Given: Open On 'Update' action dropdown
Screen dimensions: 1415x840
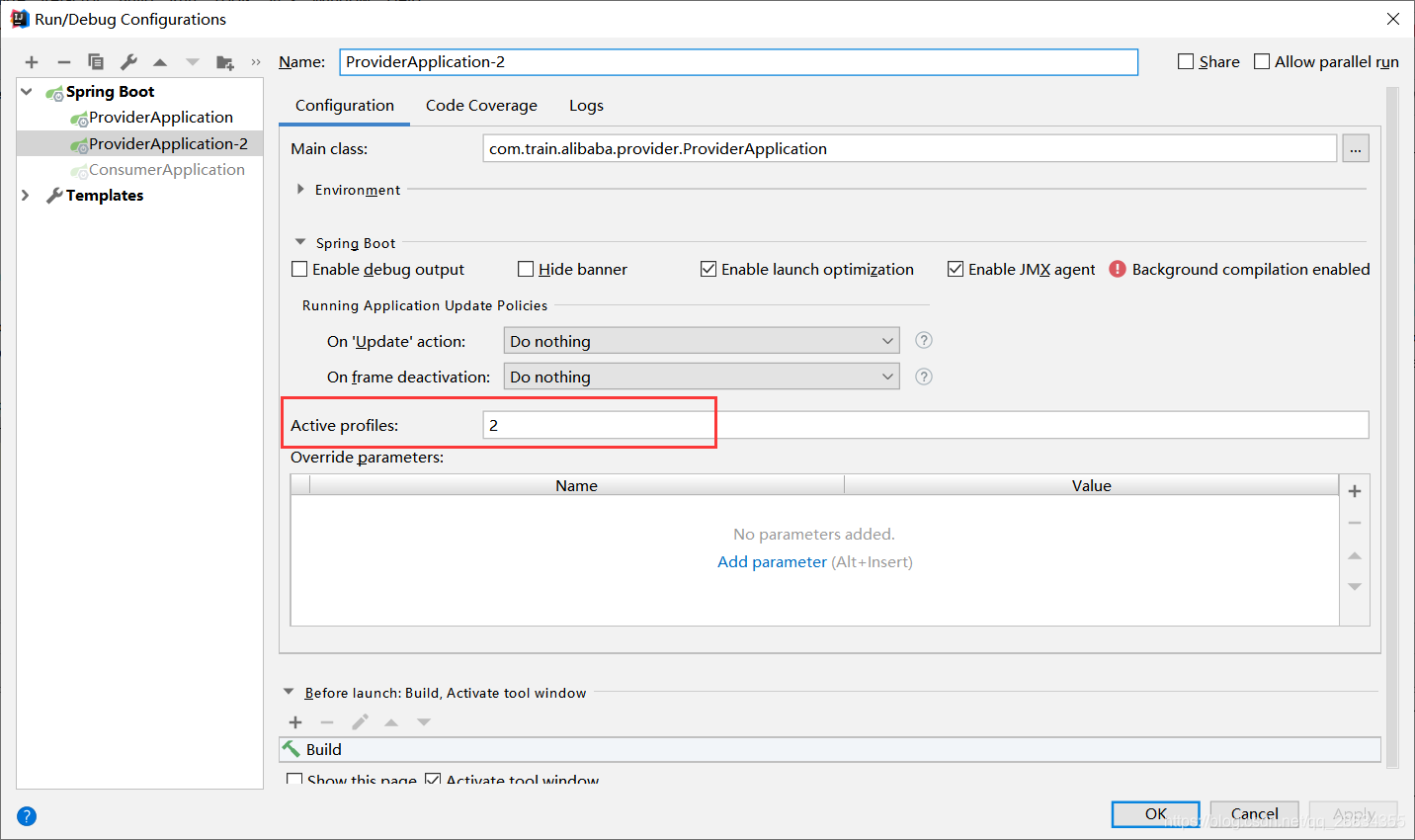Looking at the screenshot, I should (702, 341).
